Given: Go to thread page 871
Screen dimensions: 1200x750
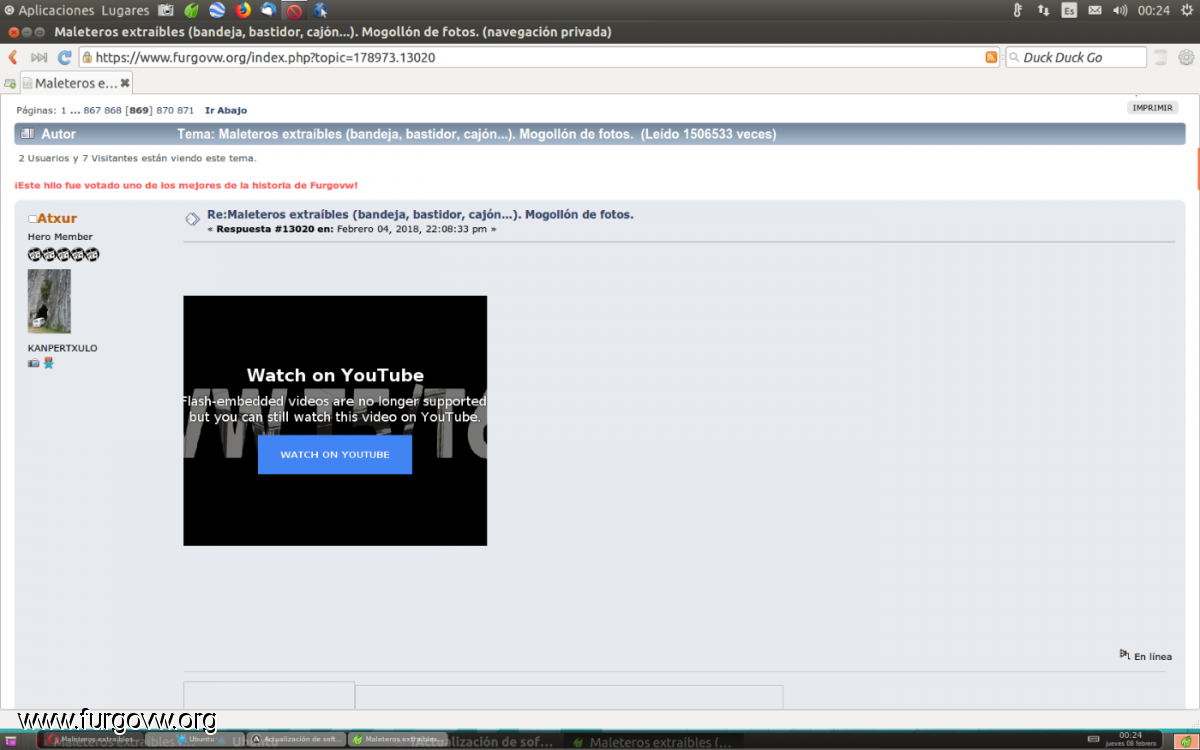Looking at the screenshot, I should pos(185,110).
